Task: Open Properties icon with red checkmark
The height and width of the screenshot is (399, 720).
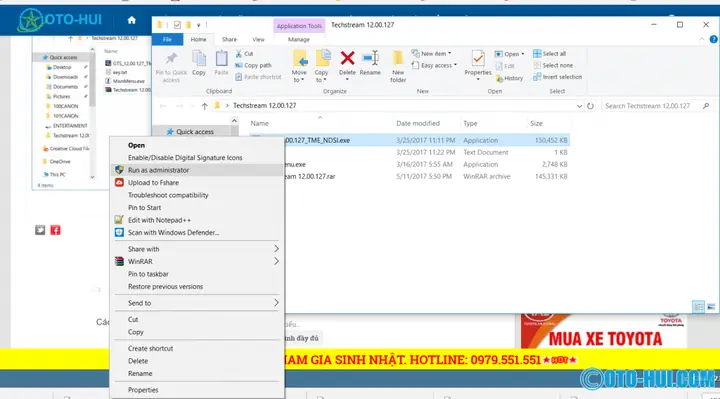Action: 478,59
